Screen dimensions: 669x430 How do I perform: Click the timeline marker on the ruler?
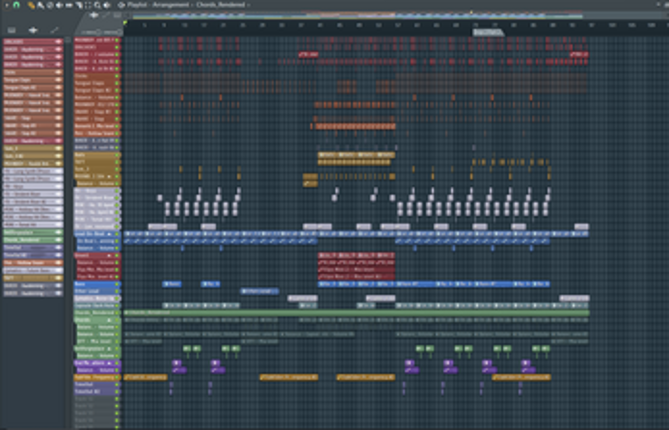(488, 32)
